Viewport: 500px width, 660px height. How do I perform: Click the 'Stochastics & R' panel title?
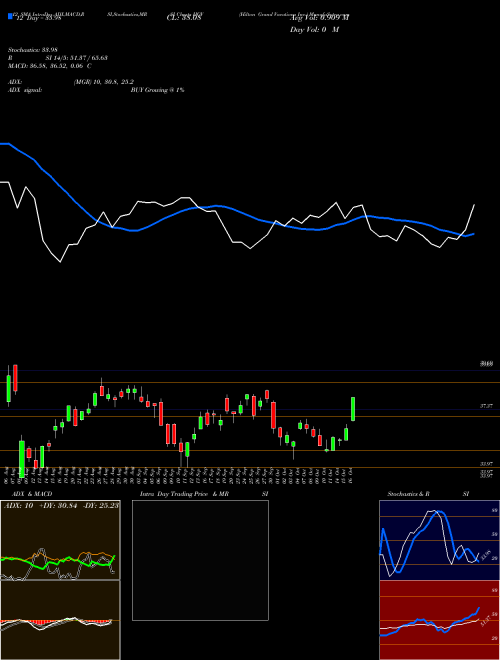(x=409, y=494)
